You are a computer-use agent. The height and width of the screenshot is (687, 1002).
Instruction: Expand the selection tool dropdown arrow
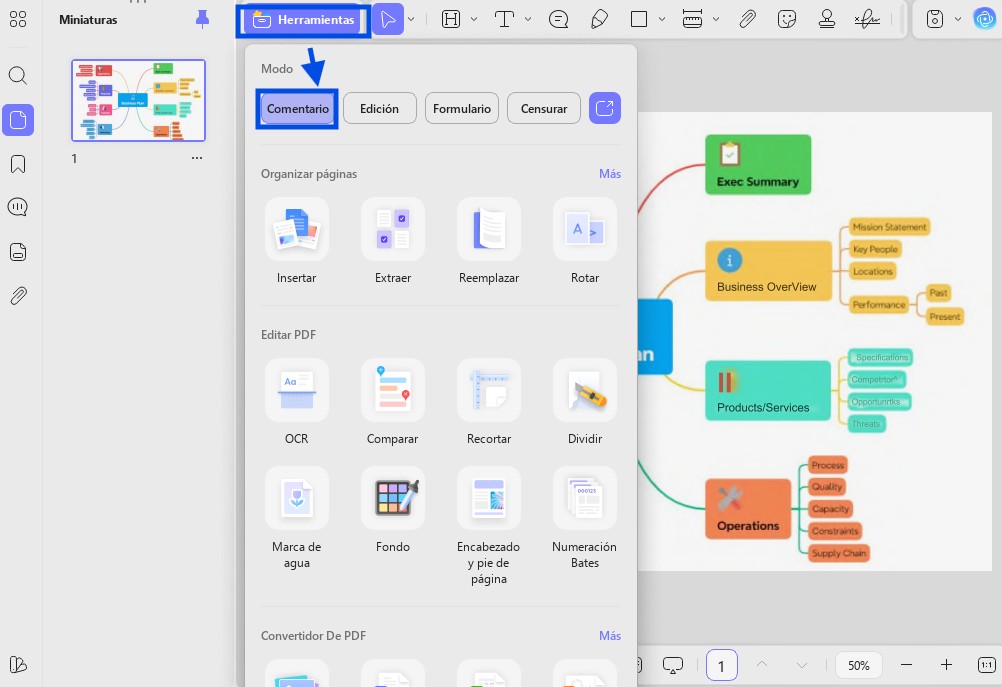pyautogui.click(x=411, y=19)
